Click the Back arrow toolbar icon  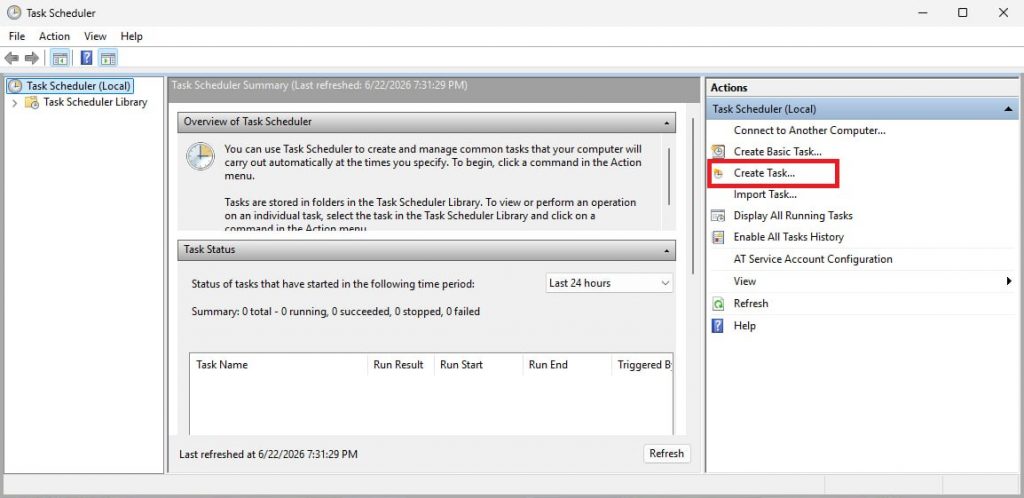pos(11,58)
